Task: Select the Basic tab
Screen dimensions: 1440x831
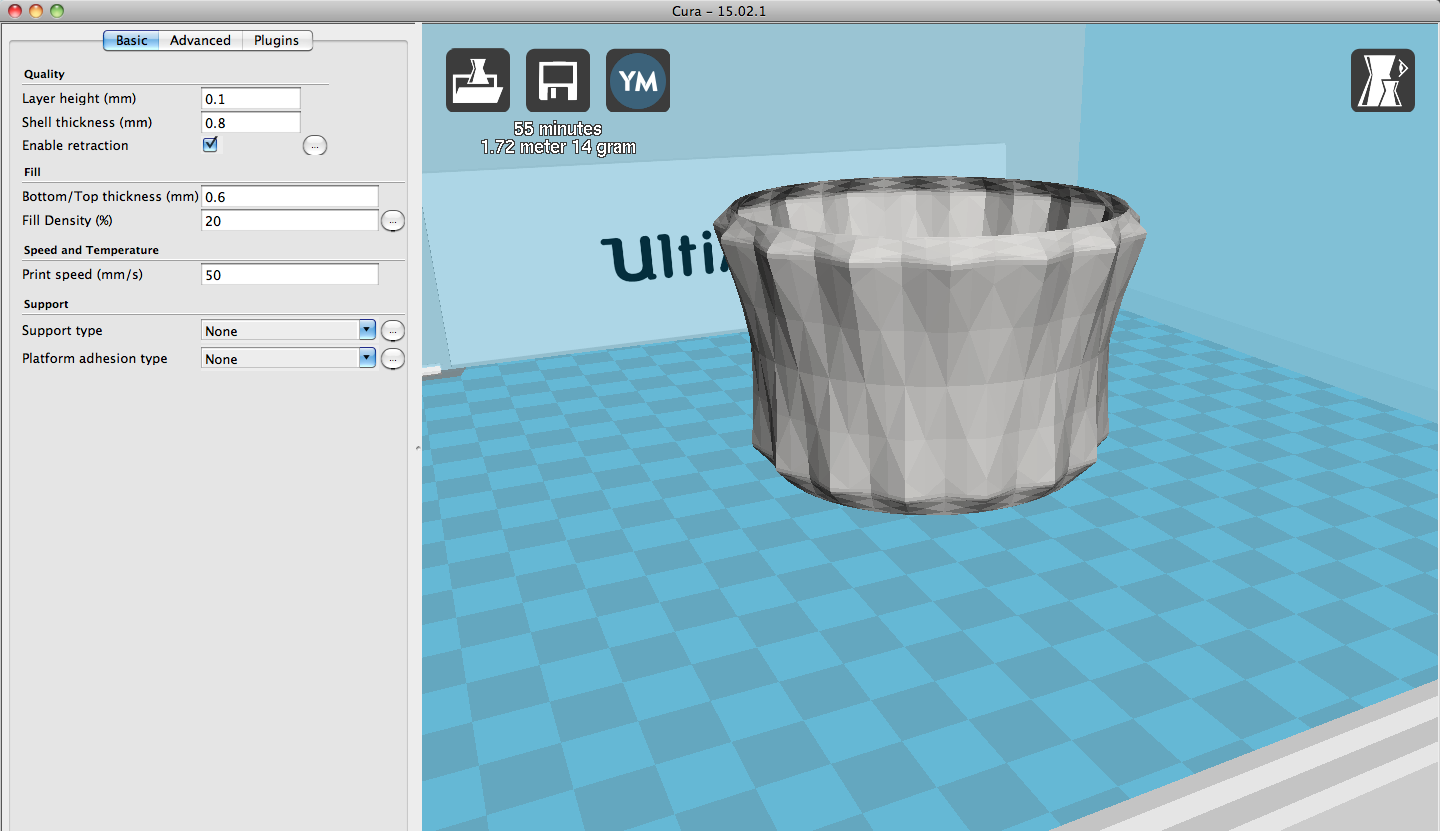Action: [x=131, y=41]
